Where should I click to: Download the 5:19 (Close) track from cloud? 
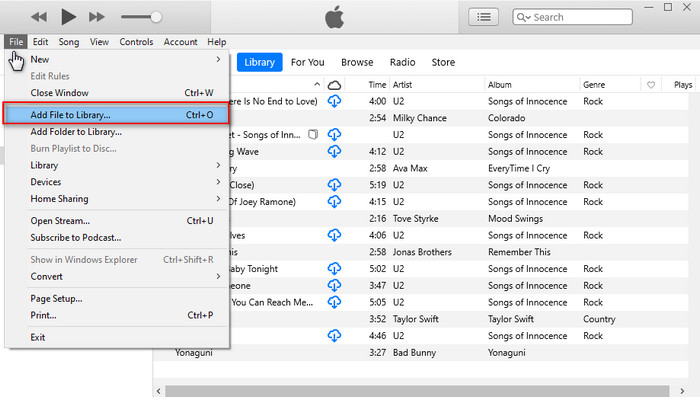click(334, 185)
